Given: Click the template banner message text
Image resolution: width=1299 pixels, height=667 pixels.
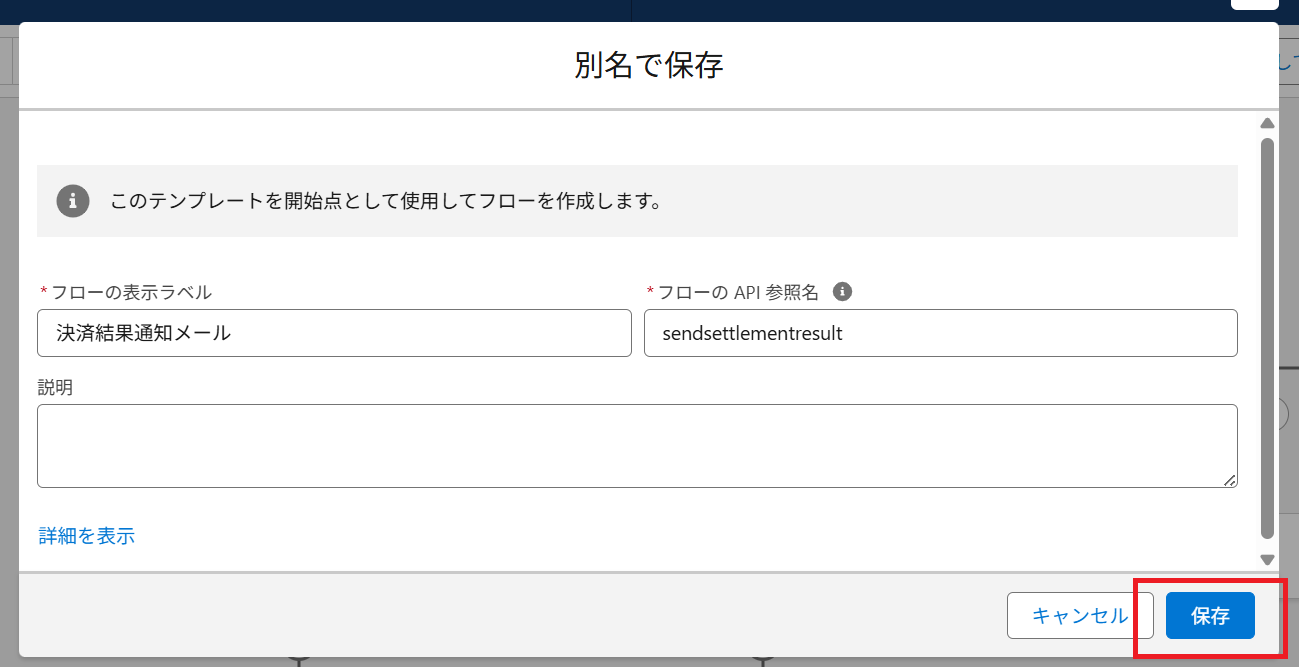Looking at the screenshot, I should click(x=386, y=201).
